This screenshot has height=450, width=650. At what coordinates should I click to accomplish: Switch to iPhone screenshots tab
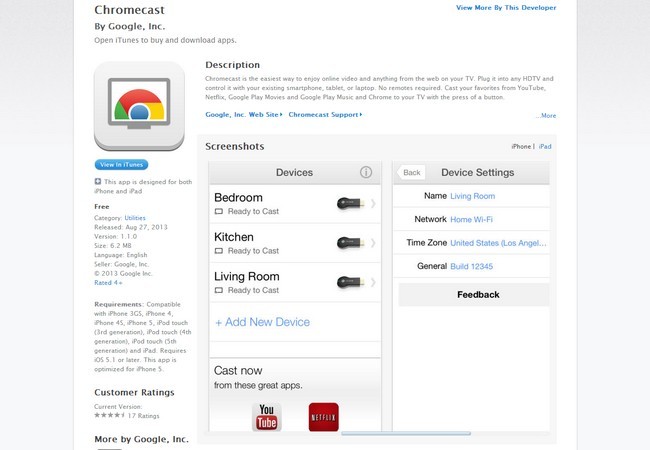[521, 146]
